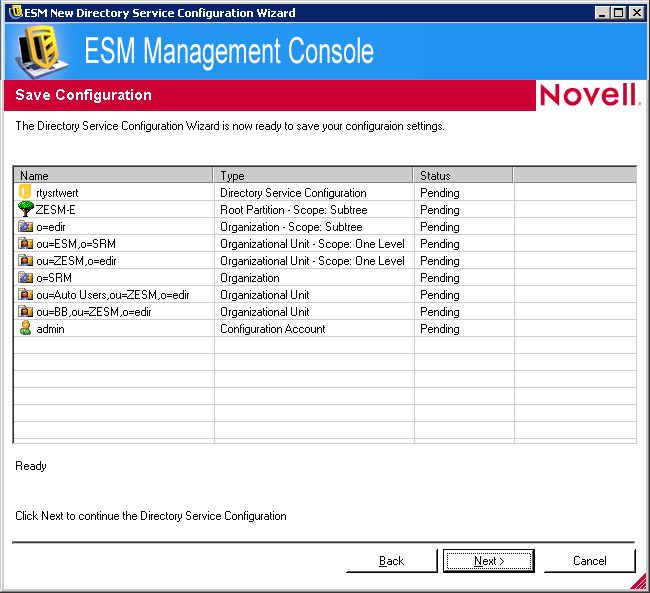Viewport: 650px width, 593px height.
Task: Sort by the Type column header
Action: coord(313,175)
